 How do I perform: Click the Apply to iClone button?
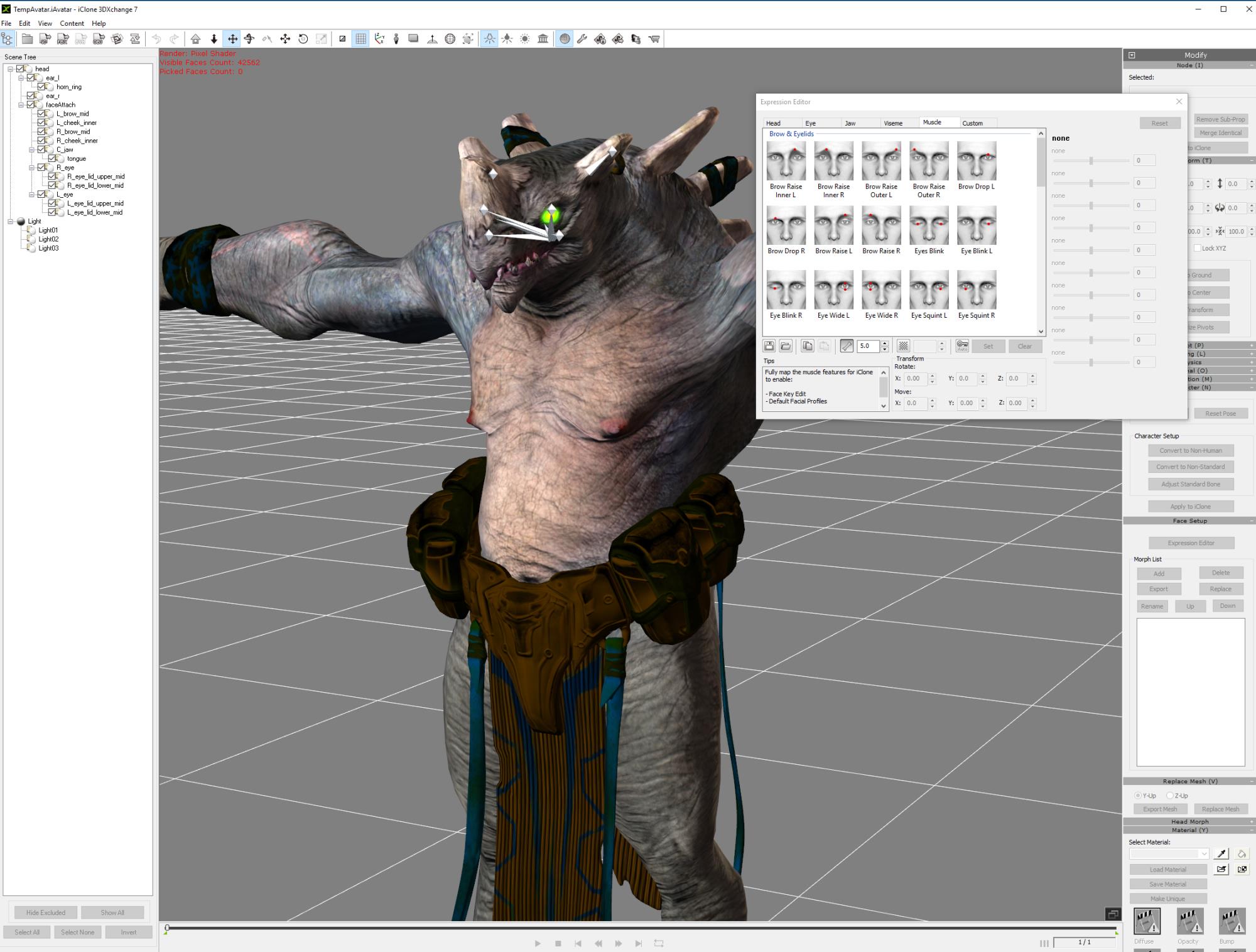(1191, 507)
